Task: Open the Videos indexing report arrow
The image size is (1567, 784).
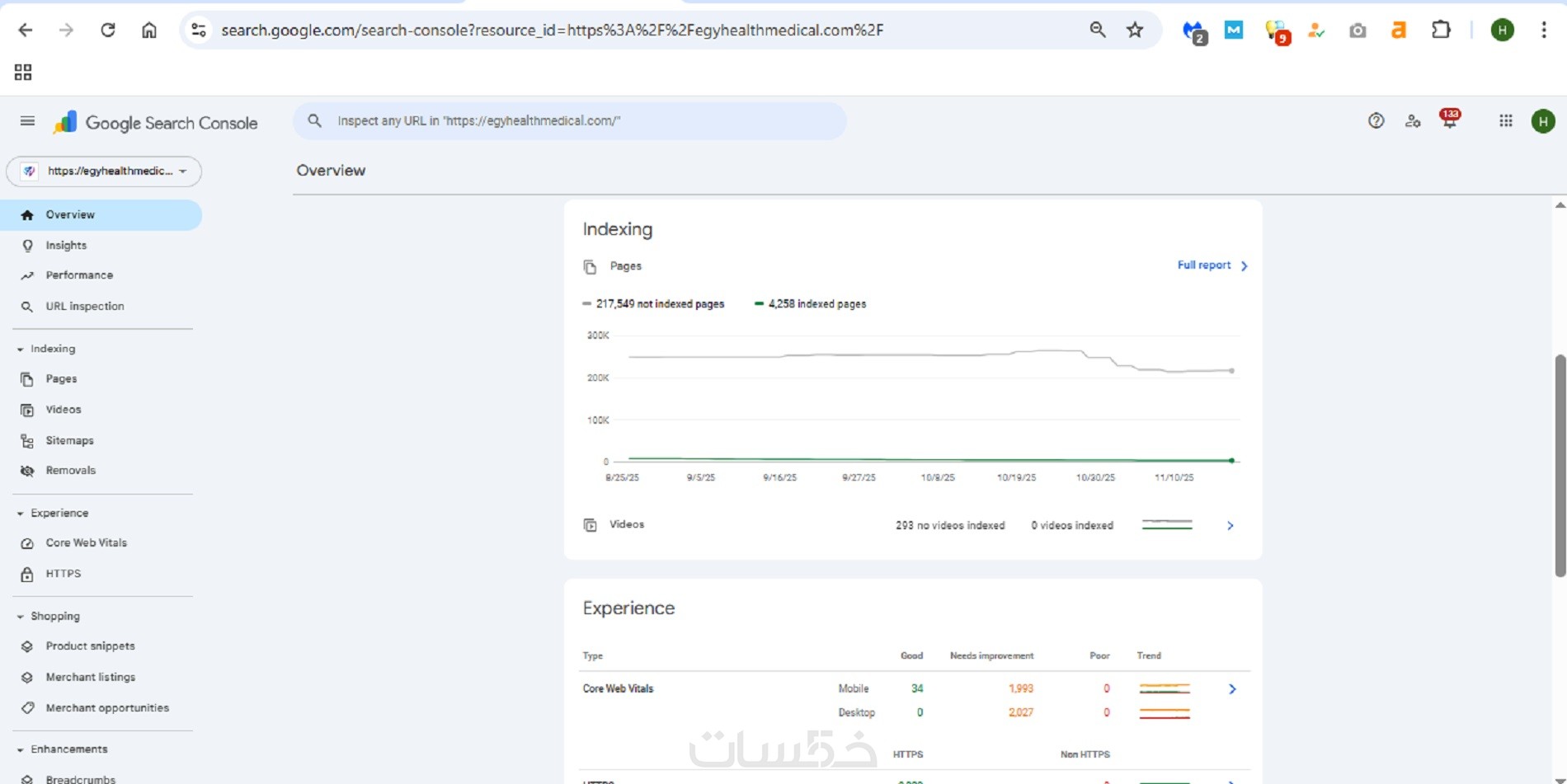Action: tap(1230, 526)
